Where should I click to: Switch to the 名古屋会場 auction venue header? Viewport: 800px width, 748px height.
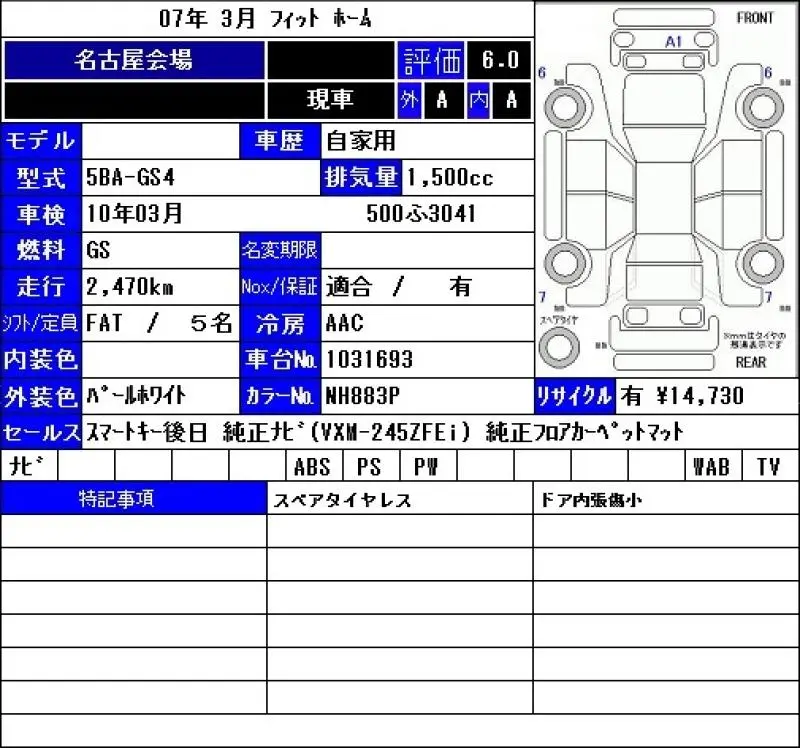coord(138,60)
